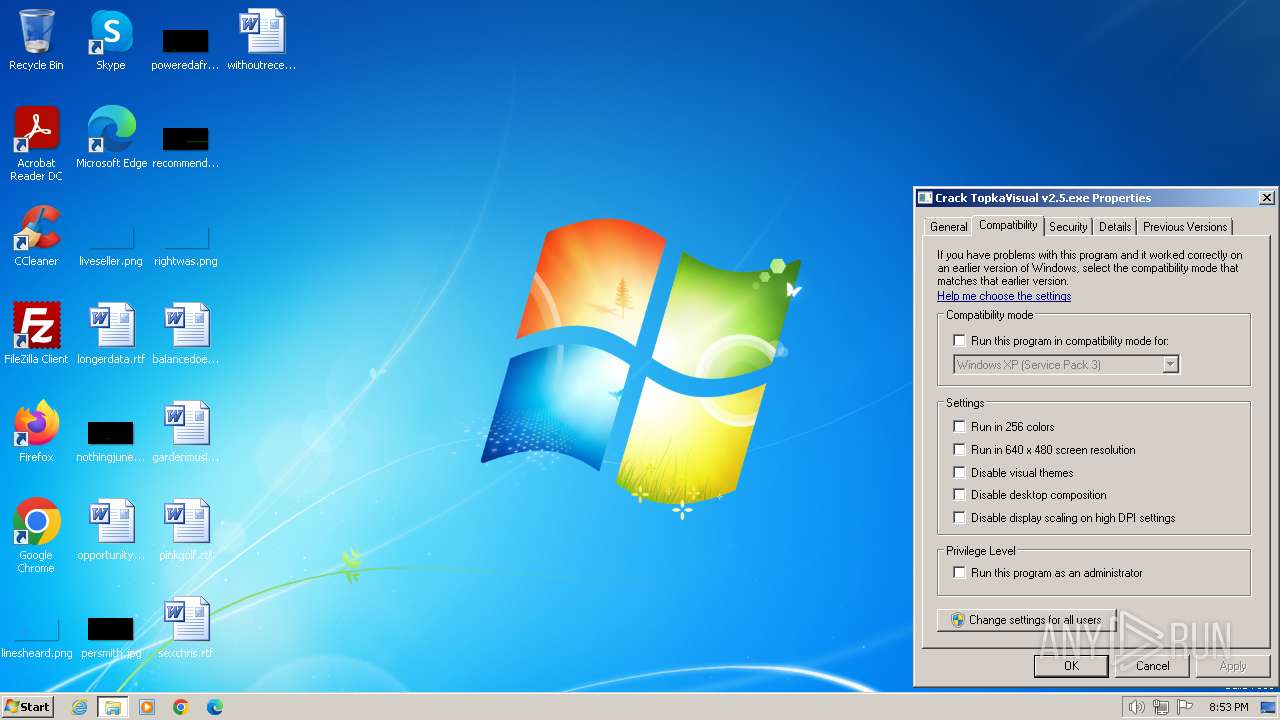The width and height of the screenshot is (1280, 720).
Task: Select the persmith.jpg image file
Action: (x=111, y=636)
